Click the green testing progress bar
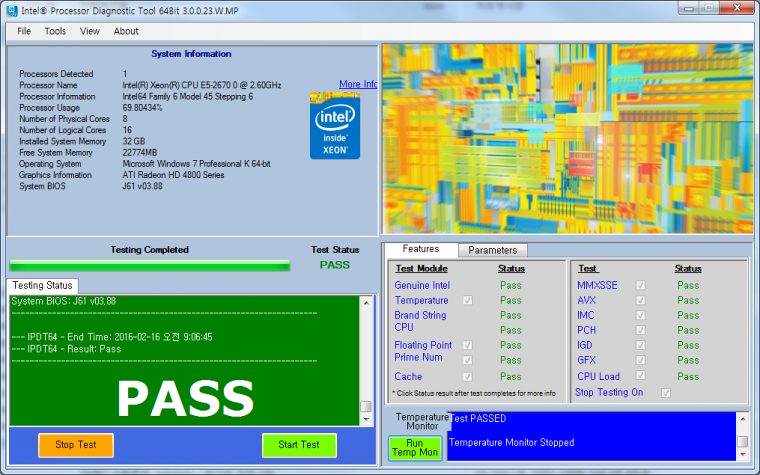The image size is (760, 475). (x=150, y=266)
